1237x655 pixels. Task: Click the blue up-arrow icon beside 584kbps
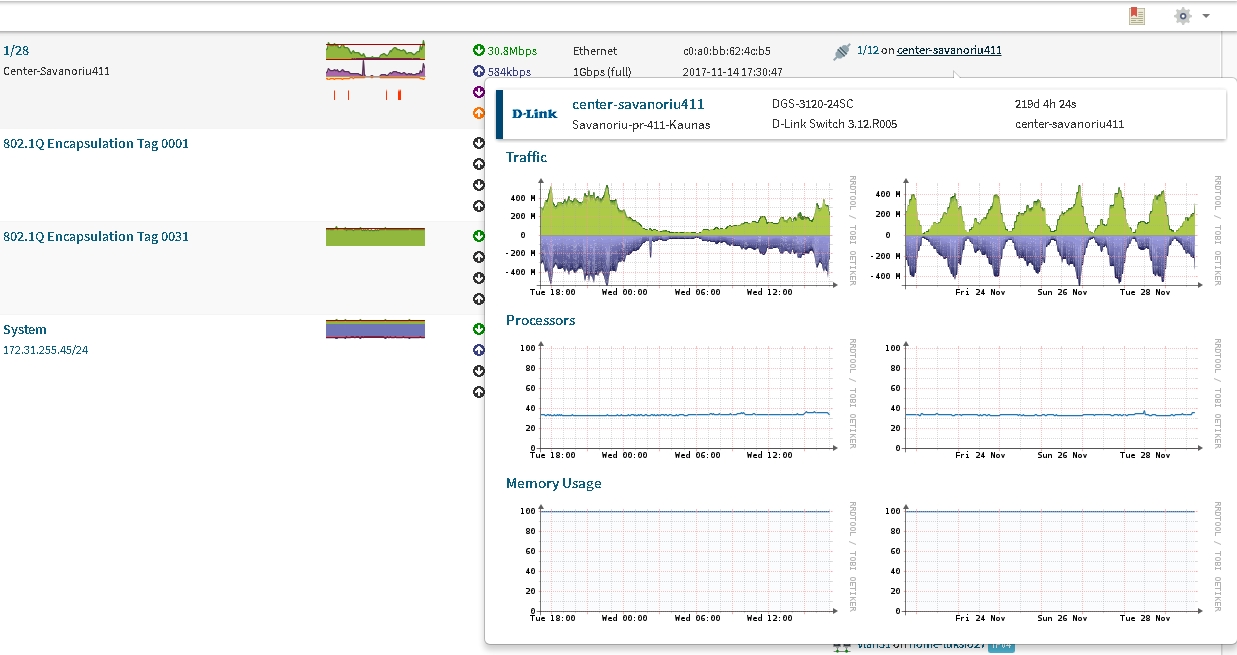click(x=479, y=71)
